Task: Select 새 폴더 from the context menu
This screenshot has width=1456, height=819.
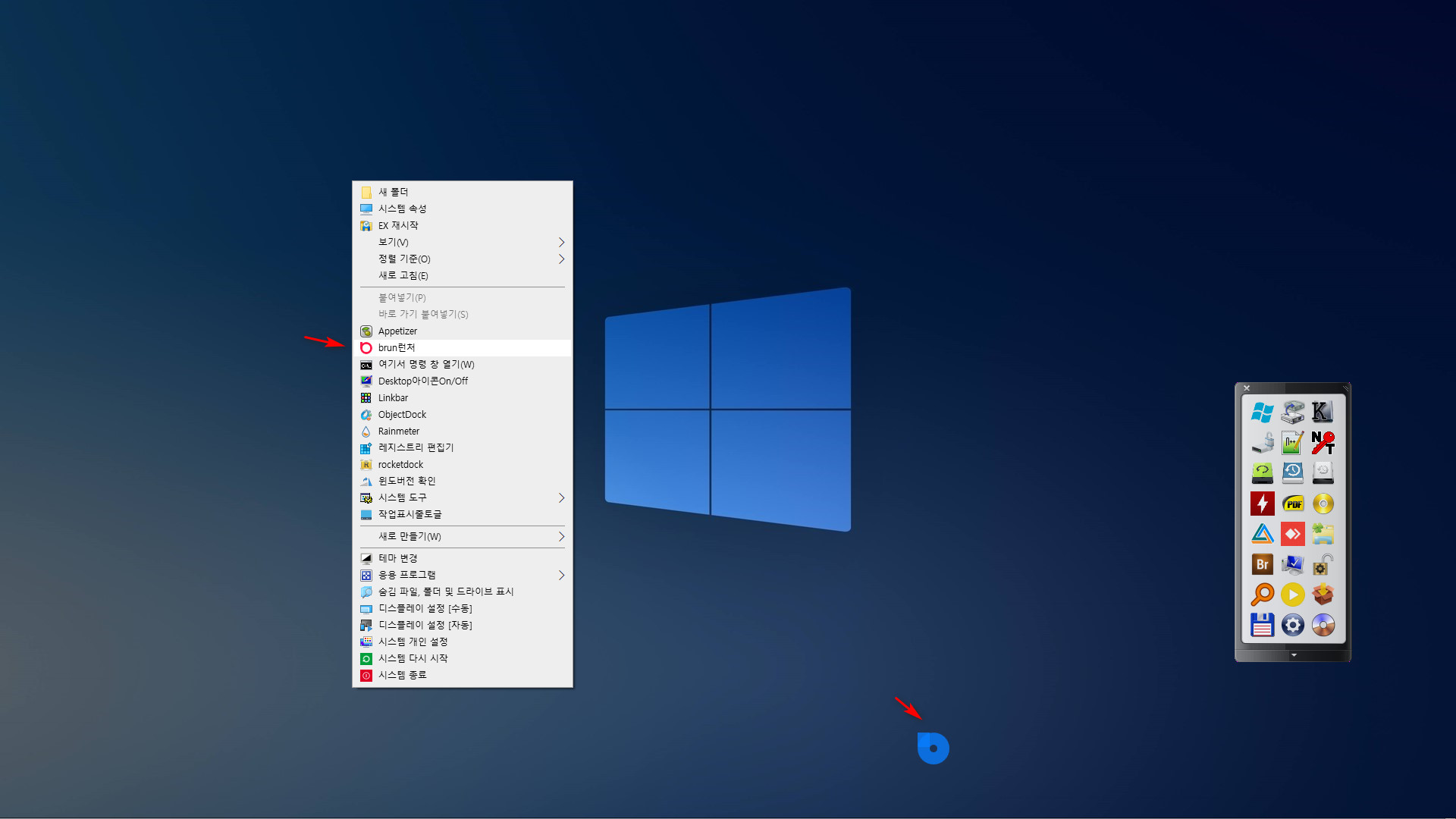Action: coord(463,193)
